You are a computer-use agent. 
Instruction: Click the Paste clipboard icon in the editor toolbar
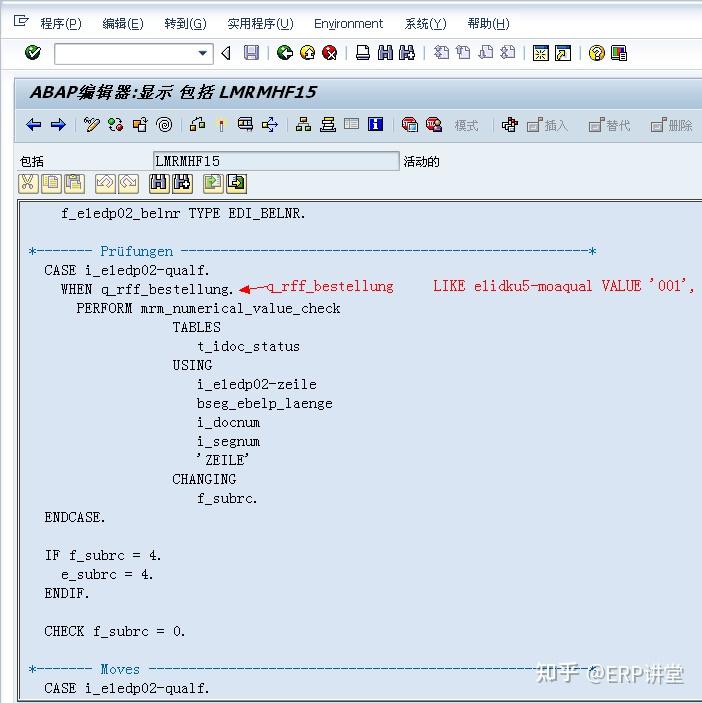[x=74, y=183]
